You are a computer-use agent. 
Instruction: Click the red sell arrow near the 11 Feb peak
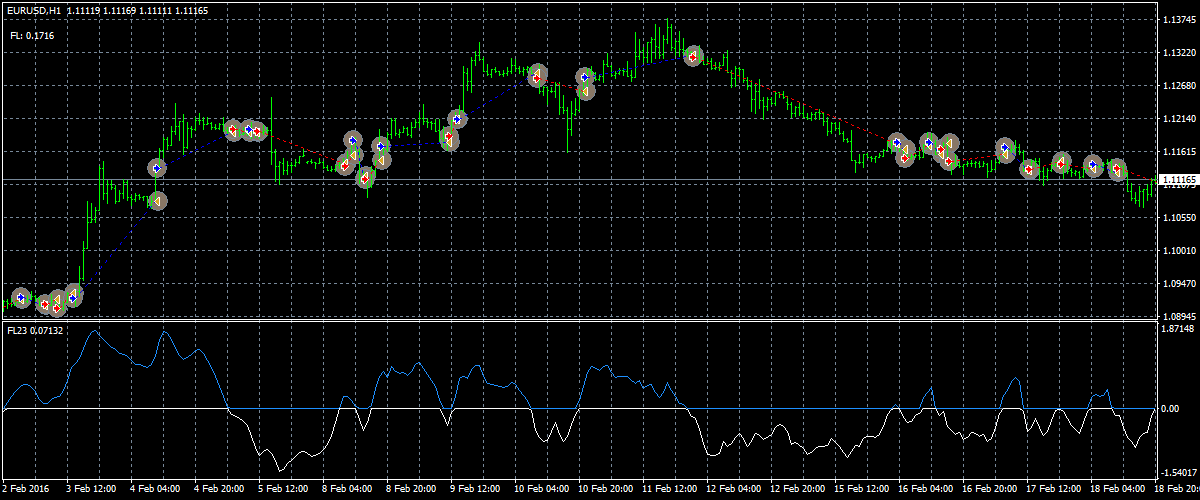coord(692,57)
